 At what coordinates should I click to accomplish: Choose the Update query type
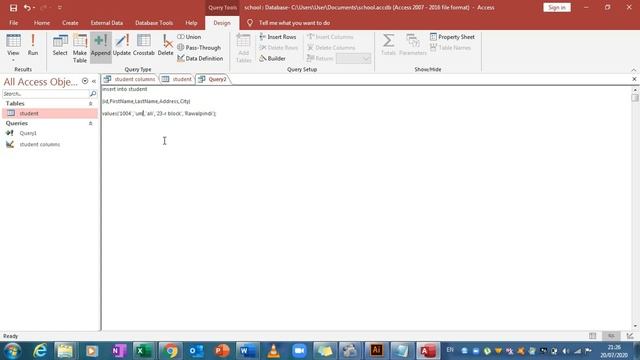(x=122, y=45)
